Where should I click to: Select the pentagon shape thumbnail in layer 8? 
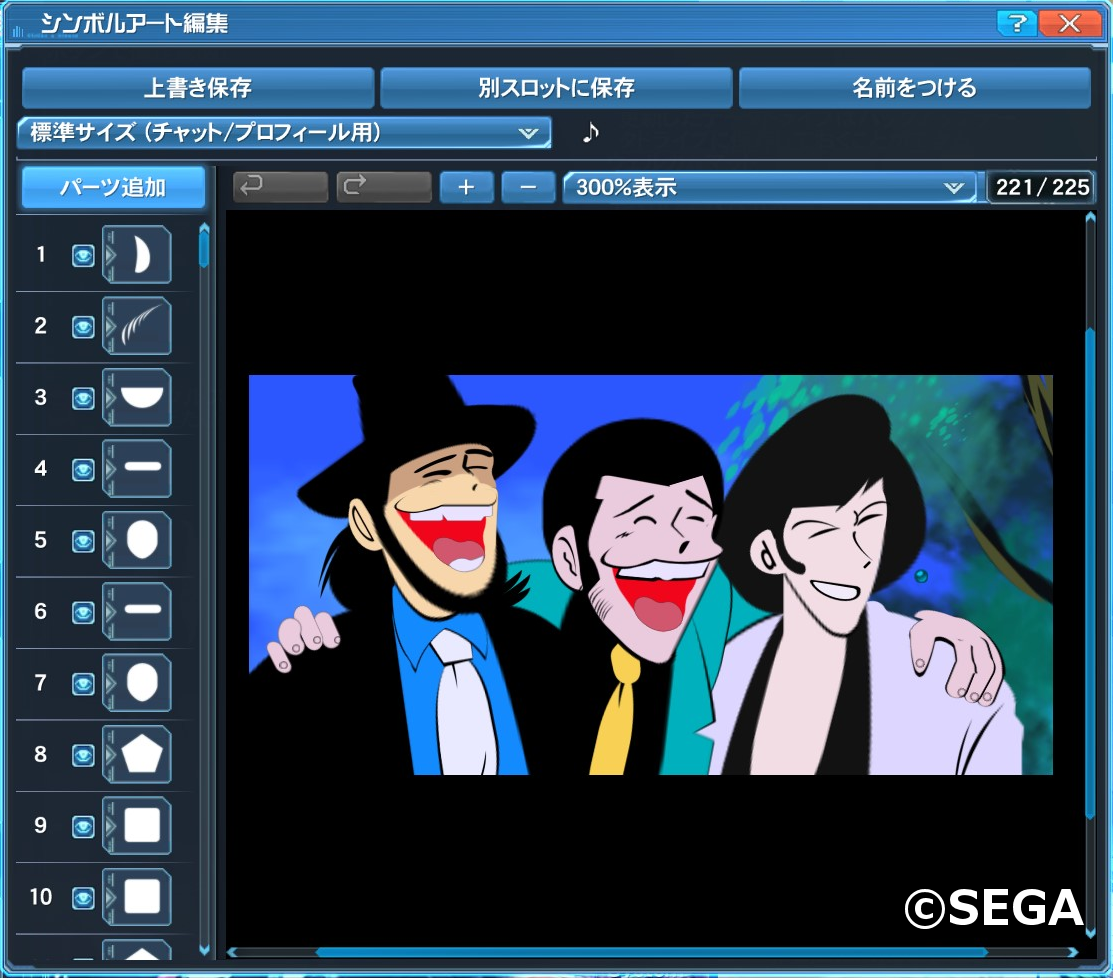point(143,754)
